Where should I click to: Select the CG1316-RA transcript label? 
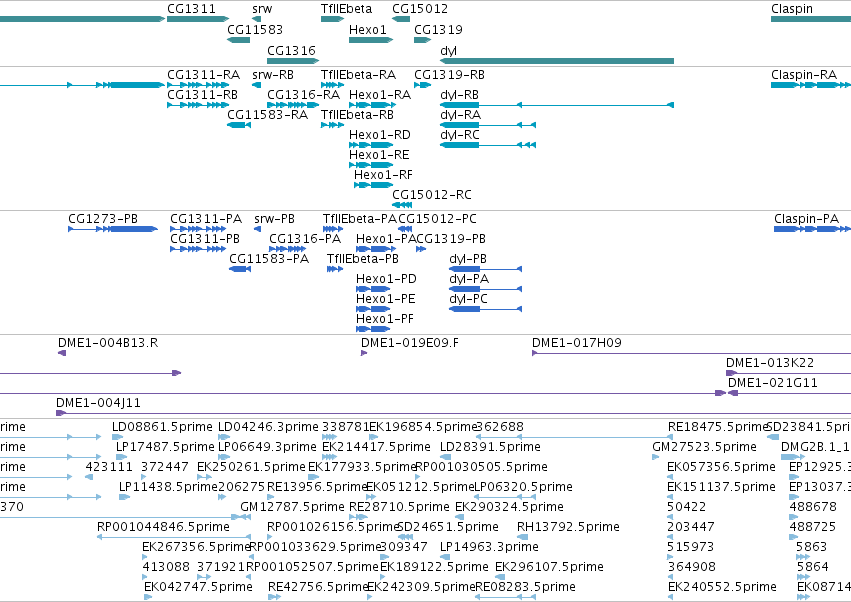[x=303, y=94]
